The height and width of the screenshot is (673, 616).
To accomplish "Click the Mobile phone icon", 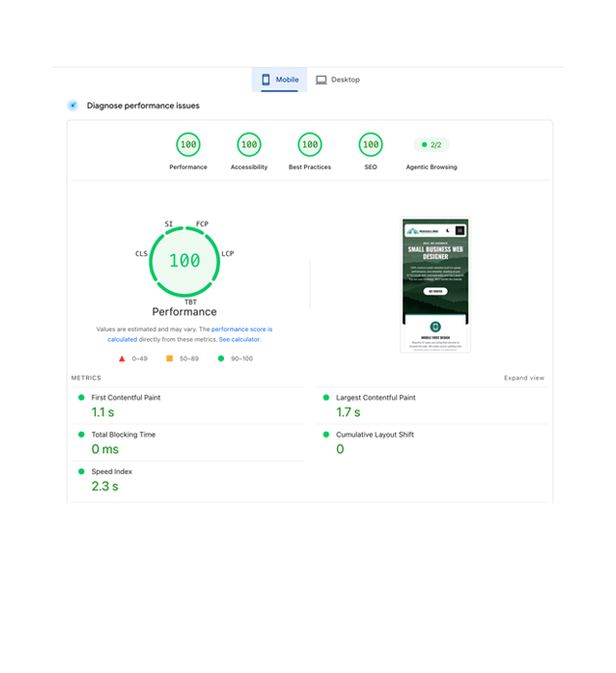I will point(266,79).
